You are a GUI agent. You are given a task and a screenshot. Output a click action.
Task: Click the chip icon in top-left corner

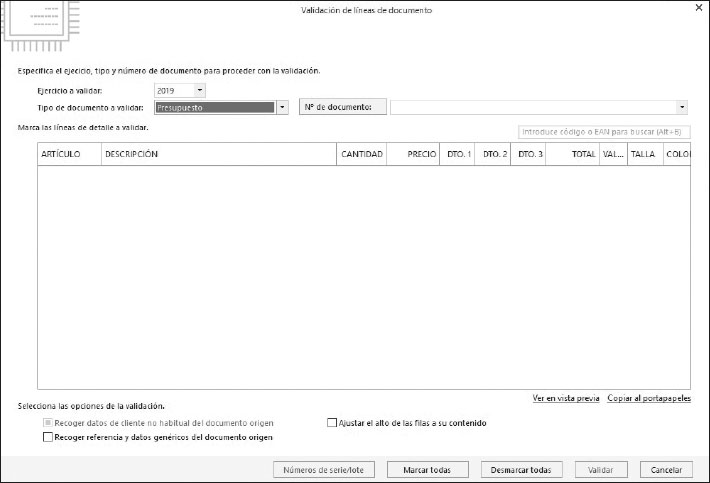coord(38,27)
